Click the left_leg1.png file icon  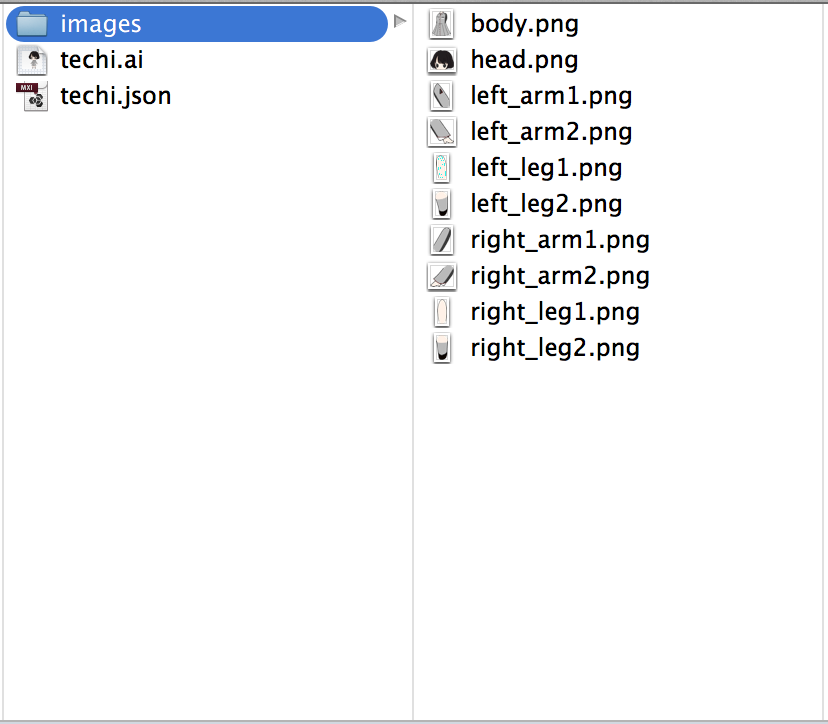(441, 168)
